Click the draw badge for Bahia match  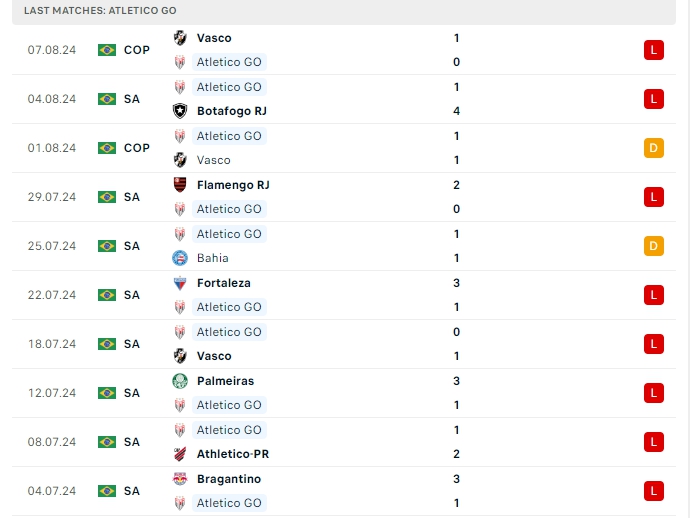click(654, 246)
